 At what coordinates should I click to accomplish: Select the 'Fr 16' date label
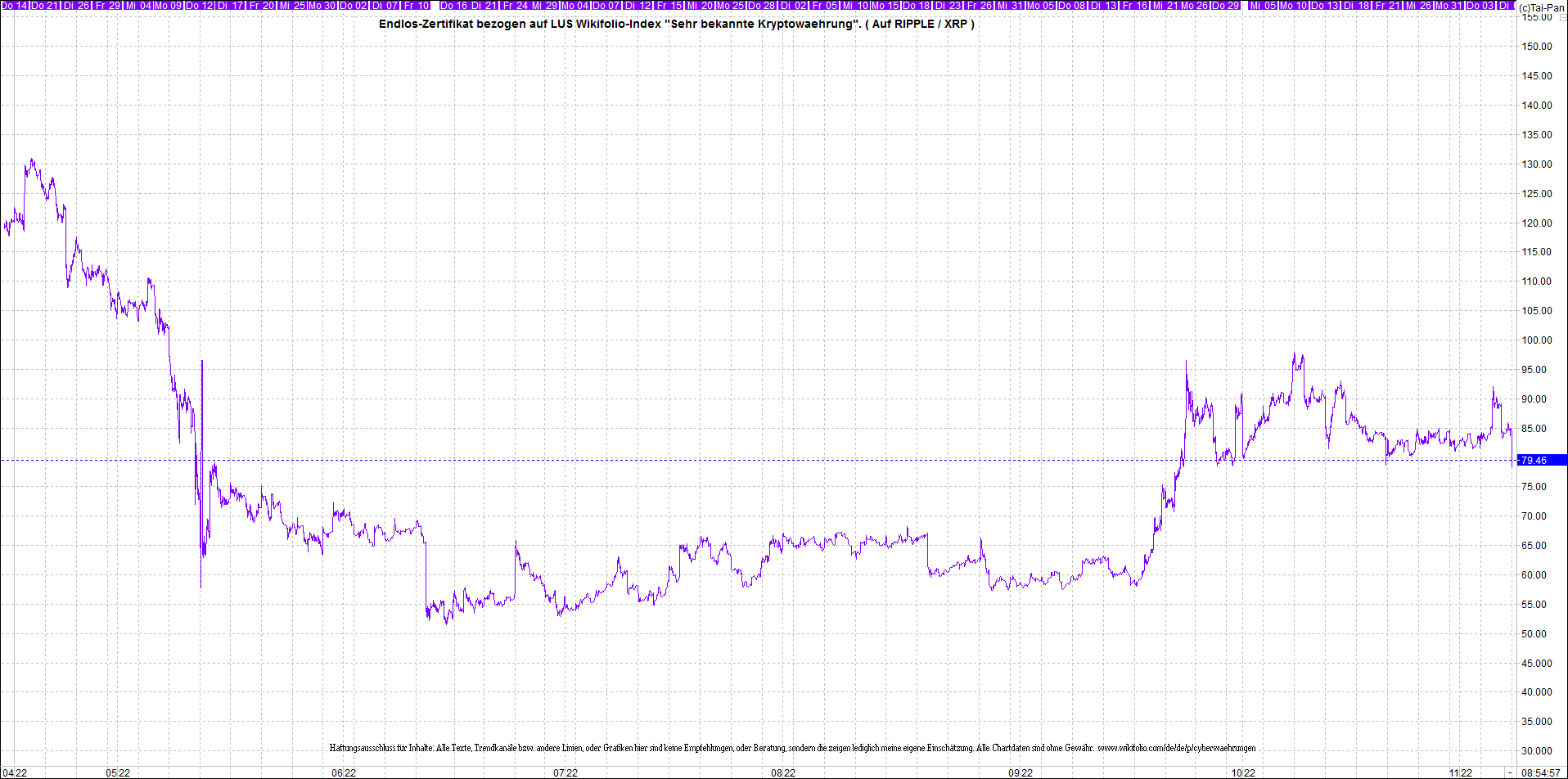point(1134,5)
